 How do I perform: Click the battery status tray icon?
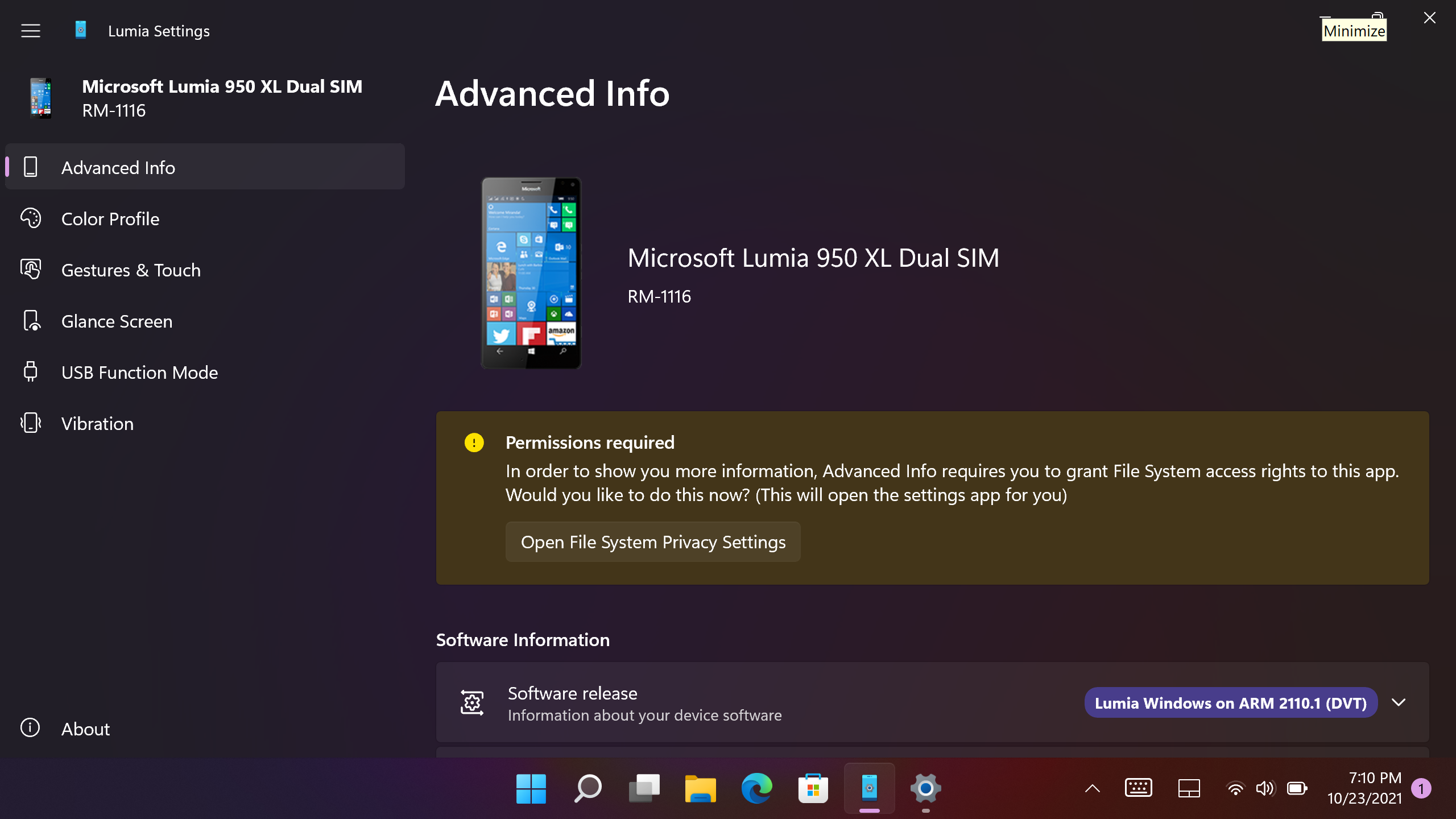click(1297, 788)
